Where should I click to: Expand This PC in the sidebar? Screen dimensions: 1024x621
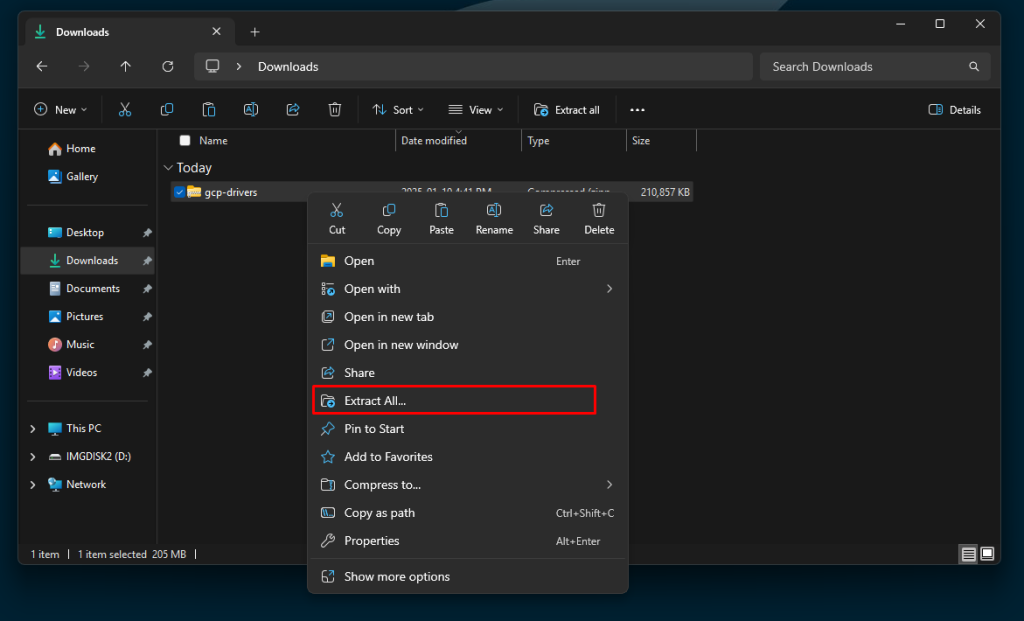[31, 427]
